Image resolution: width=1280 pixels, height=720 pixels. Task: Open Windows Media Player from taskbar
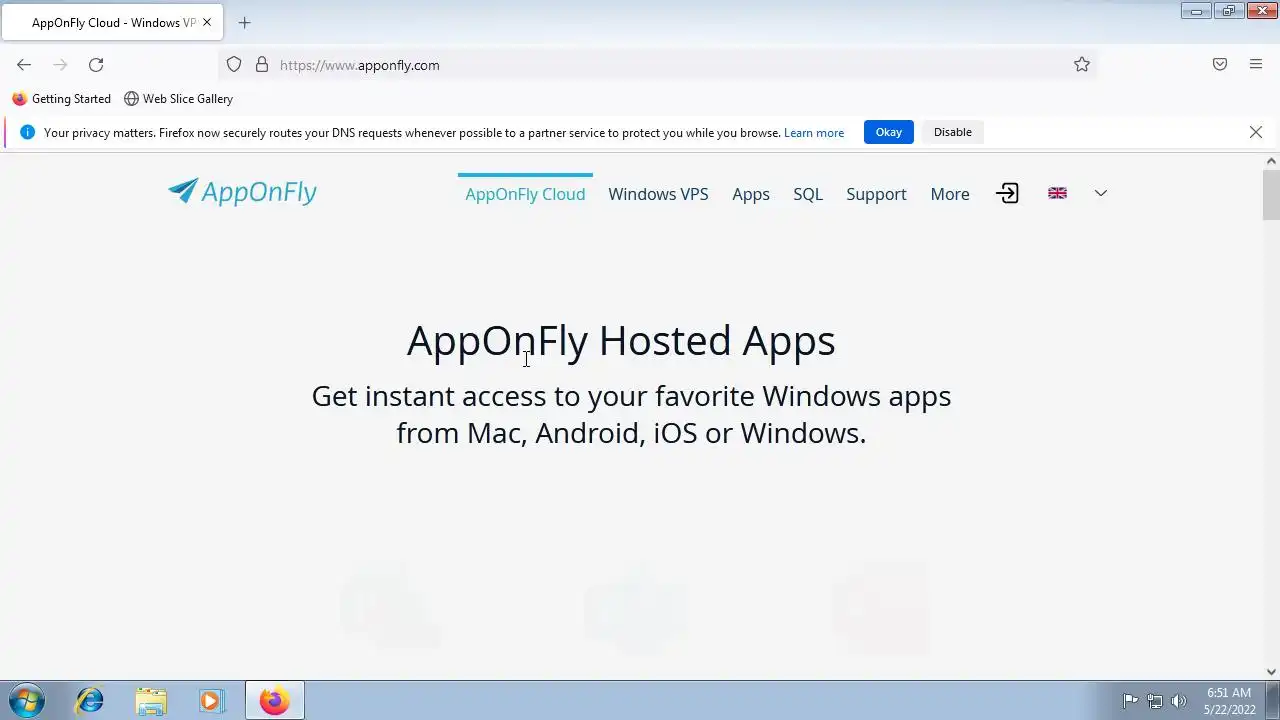[211, 701]
